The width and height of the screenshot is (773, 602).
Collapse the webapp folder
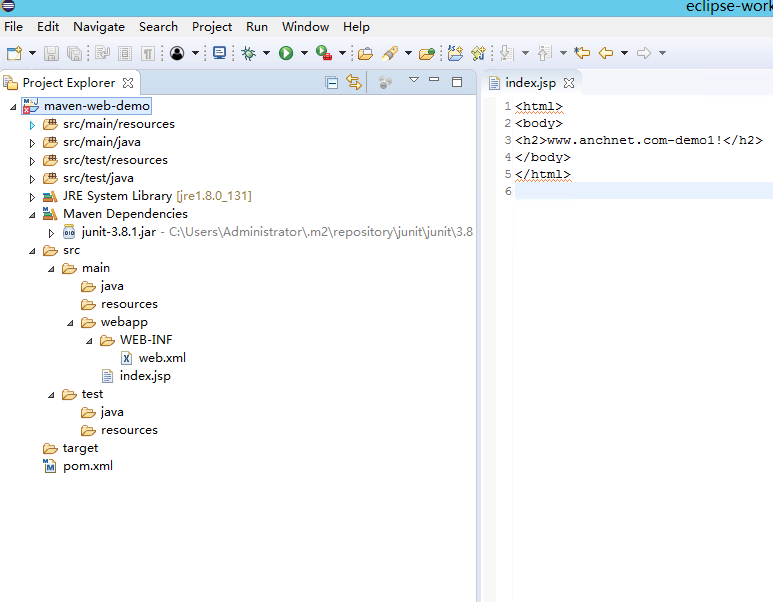point(70,323)
